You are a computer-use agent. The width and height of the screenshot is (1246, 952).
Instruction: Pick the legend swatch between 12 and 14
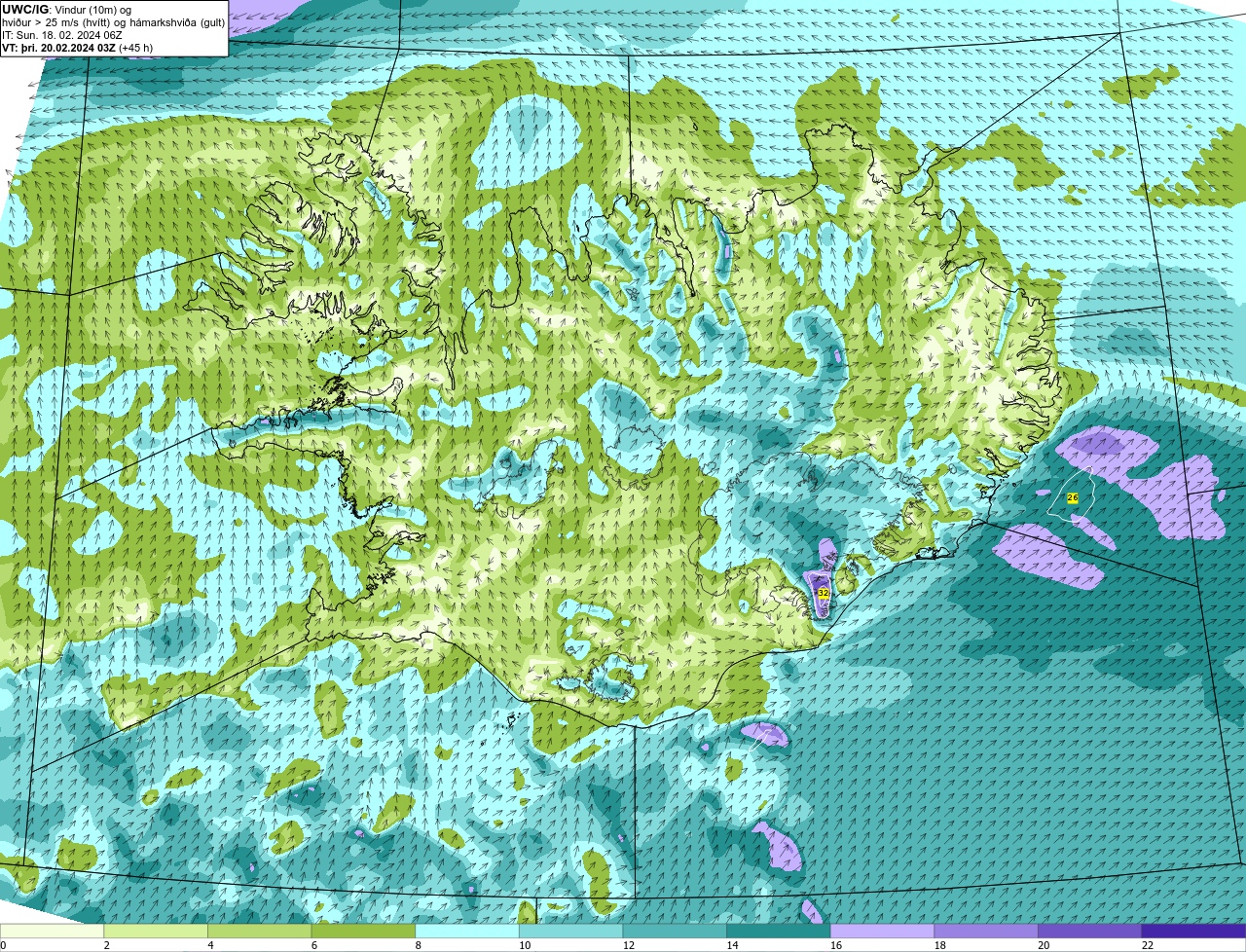point(675,931)
